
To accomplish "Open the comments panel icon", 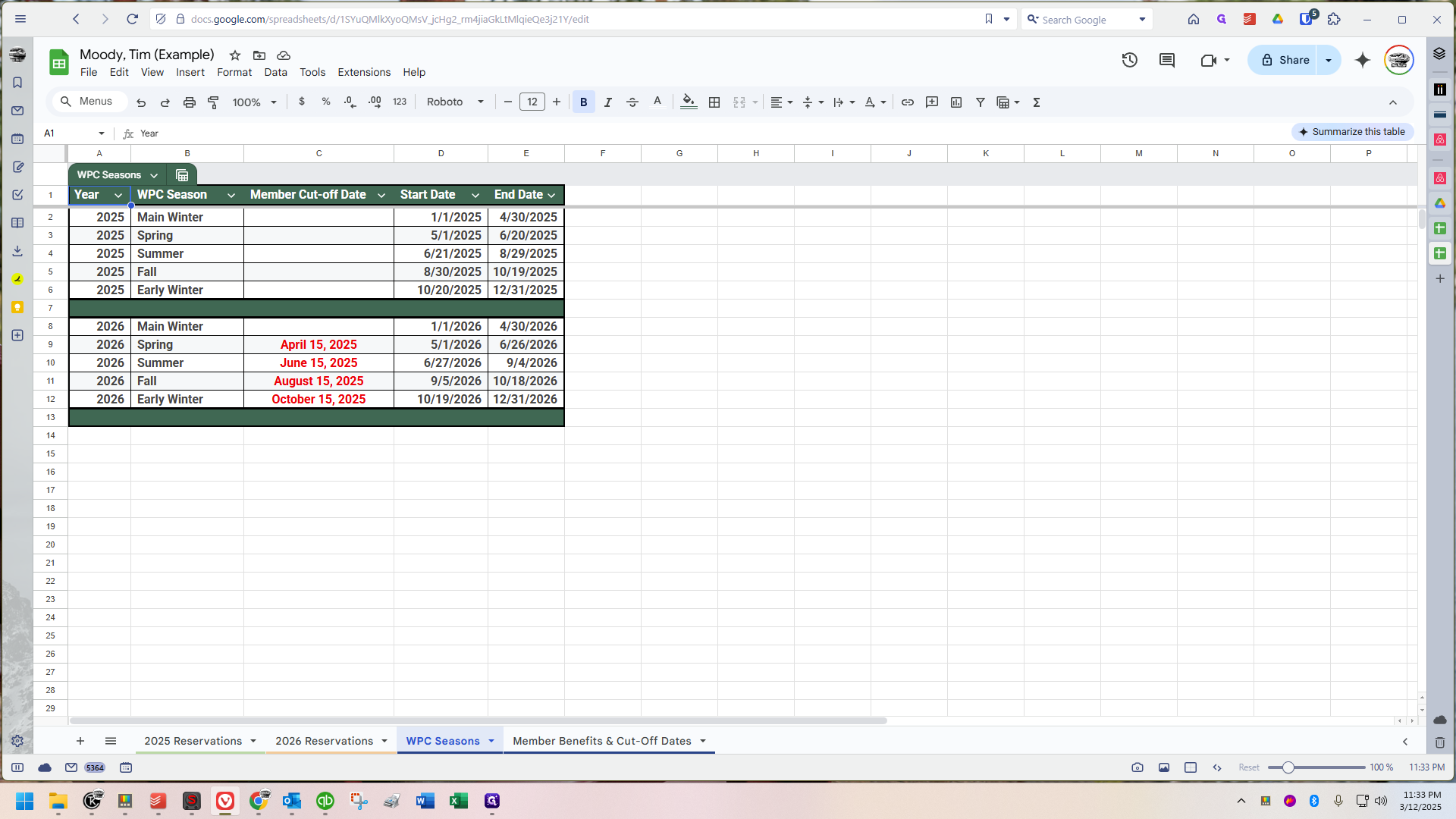I will [1167, 60].
